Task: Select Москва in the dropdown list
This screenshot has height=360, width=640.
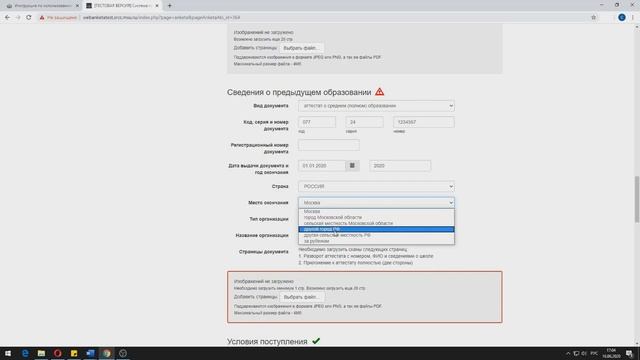Action: [376, 211]
